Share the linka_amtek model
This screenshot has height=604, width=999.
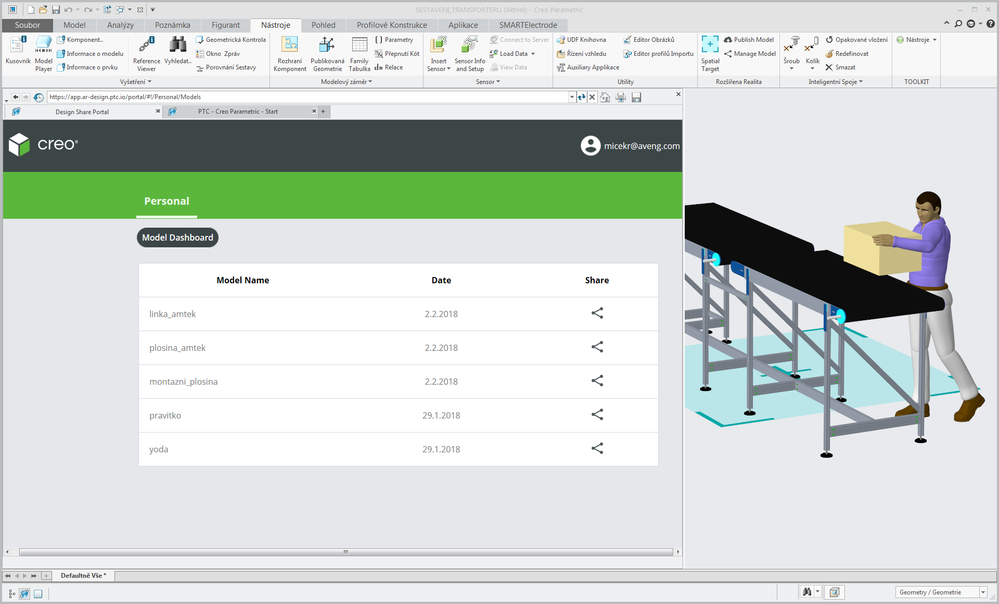597,313
